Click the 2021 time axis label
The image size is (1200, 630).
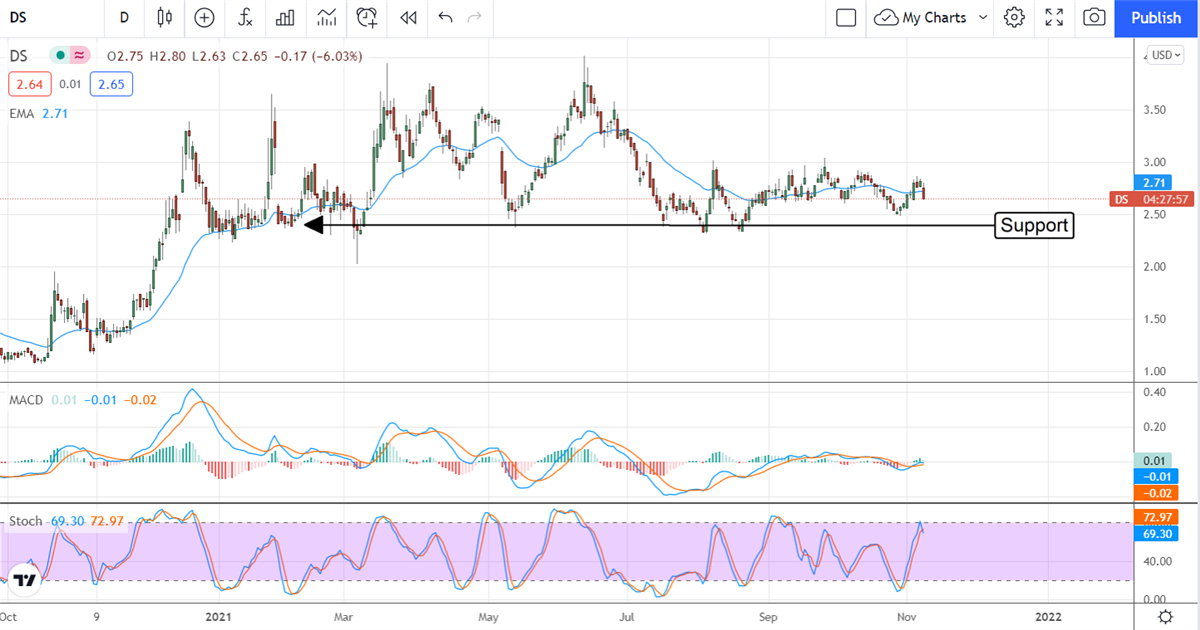click(x=217, y=617)
